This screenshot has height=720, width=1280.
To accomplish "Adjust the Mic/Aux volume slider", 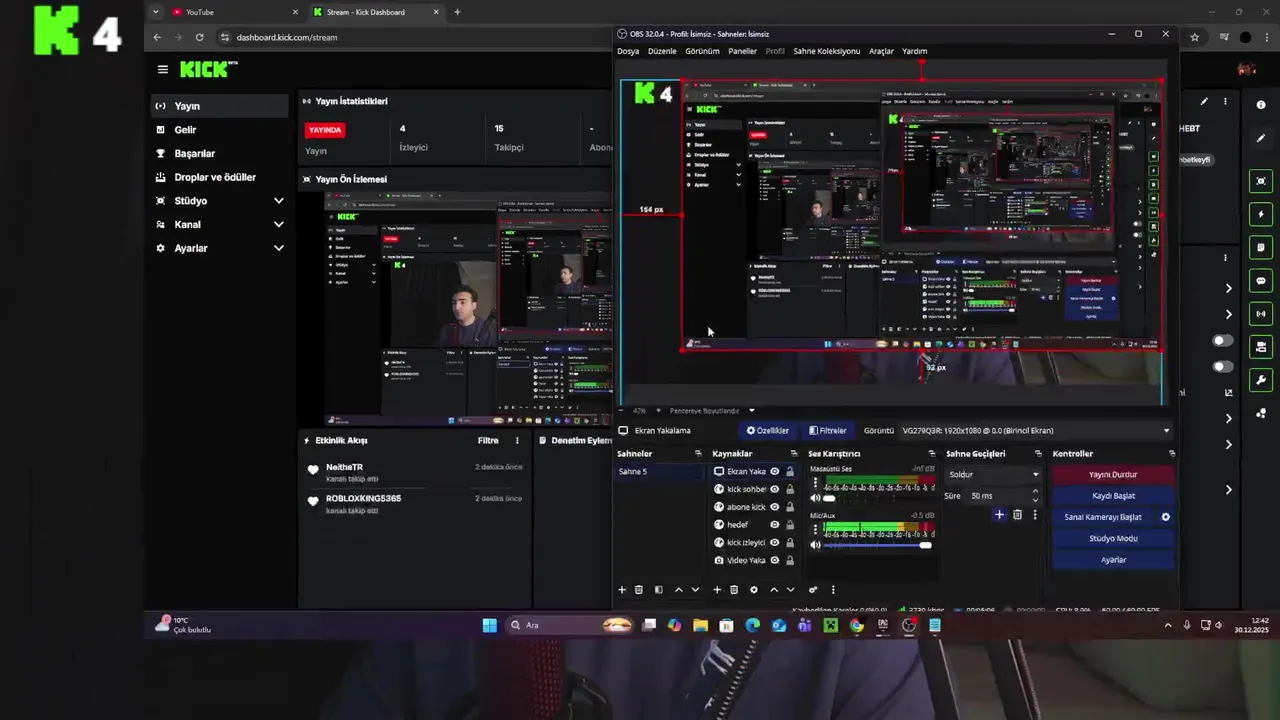I will 878,545.
